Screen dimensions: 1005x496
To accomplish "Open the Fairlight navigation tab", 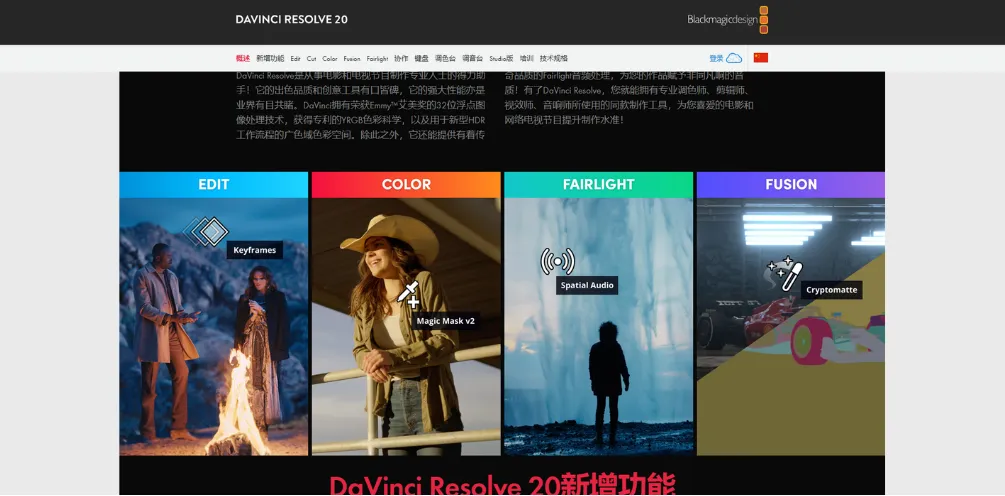I will (378, 58).
